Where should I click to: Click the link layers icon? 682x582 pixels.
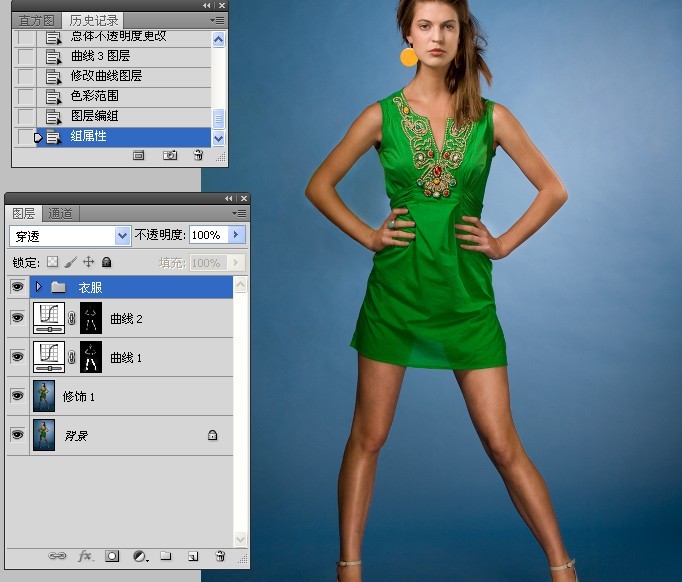tap(57, 556)
